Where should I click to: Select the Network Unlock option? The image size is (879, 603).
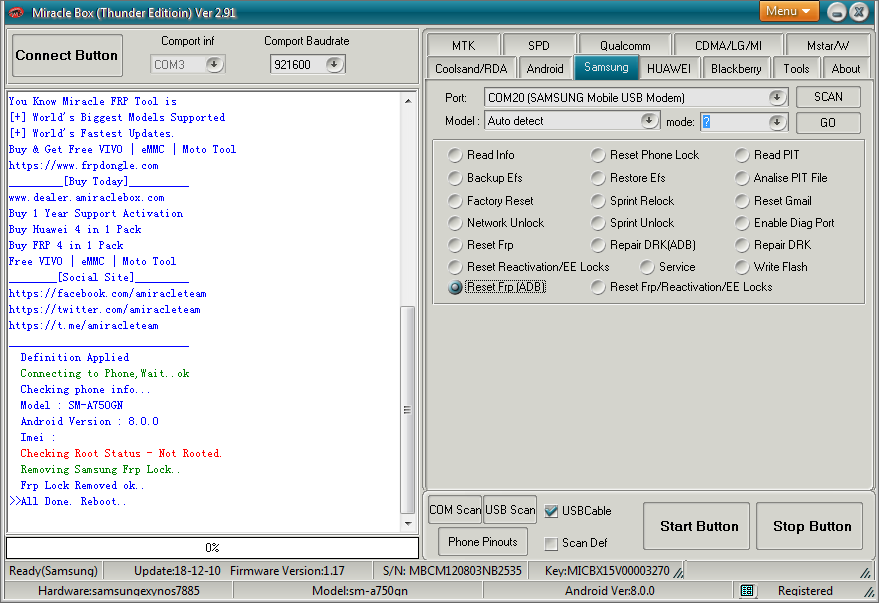point(455,222)
